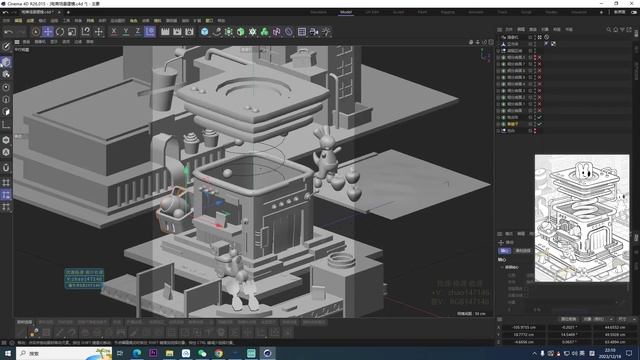The image size is (640, 360).
Task: Enable the topmost red X object flag
Action: point(539,58)
